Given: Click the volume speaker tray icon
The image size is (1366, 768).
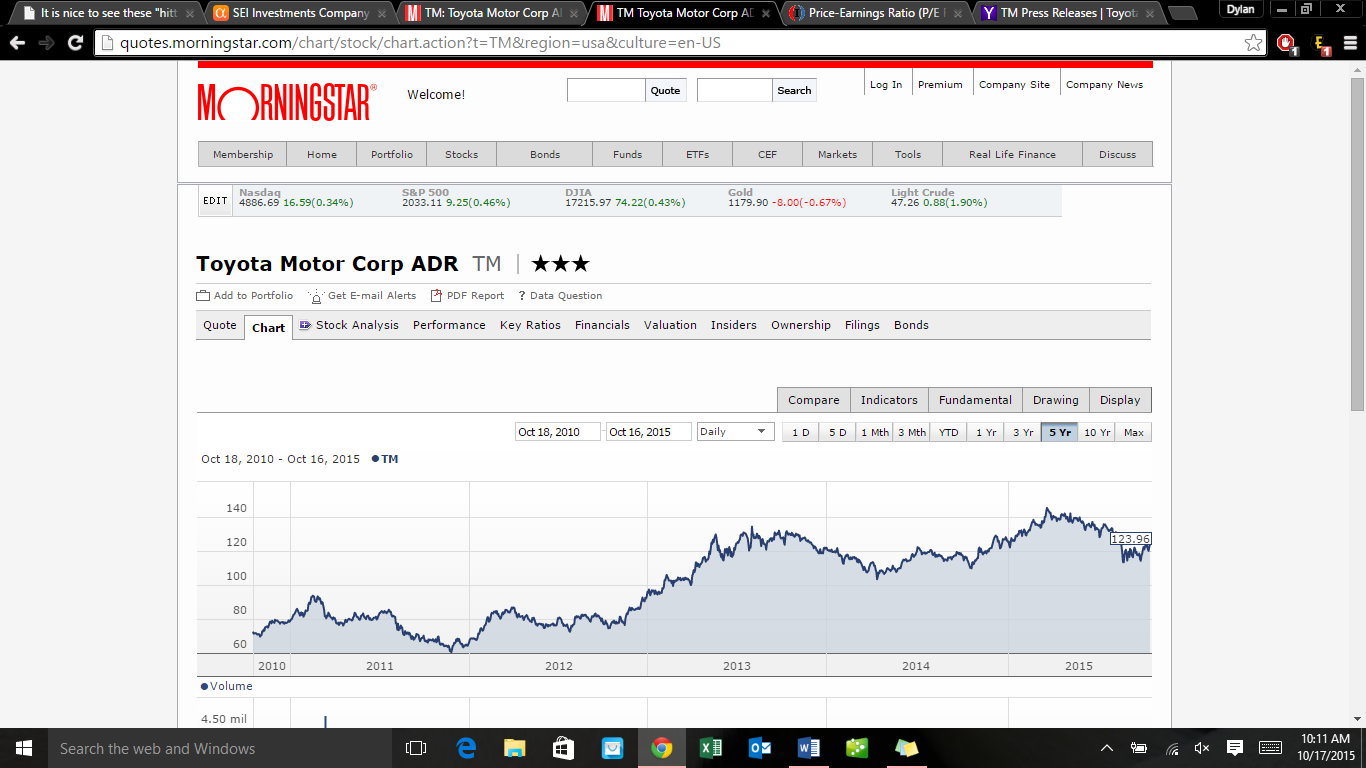Looking at the screenshot, I should (x=1202, y=748).
